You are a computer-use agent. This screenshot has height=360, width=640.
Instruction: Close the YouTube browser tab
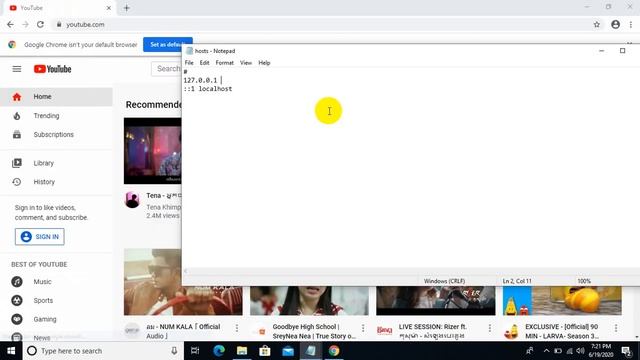(x=109, y=8)
